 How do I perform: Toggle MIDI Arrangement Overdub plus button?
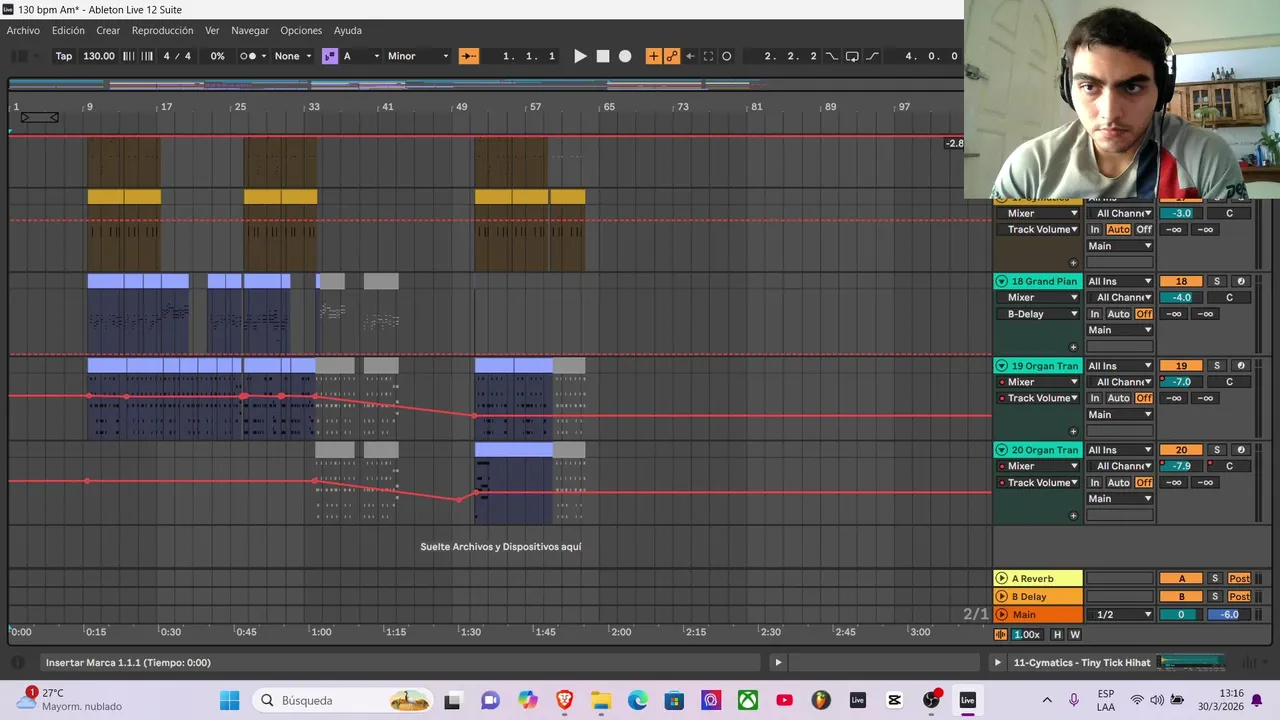(x=653, y=56)
